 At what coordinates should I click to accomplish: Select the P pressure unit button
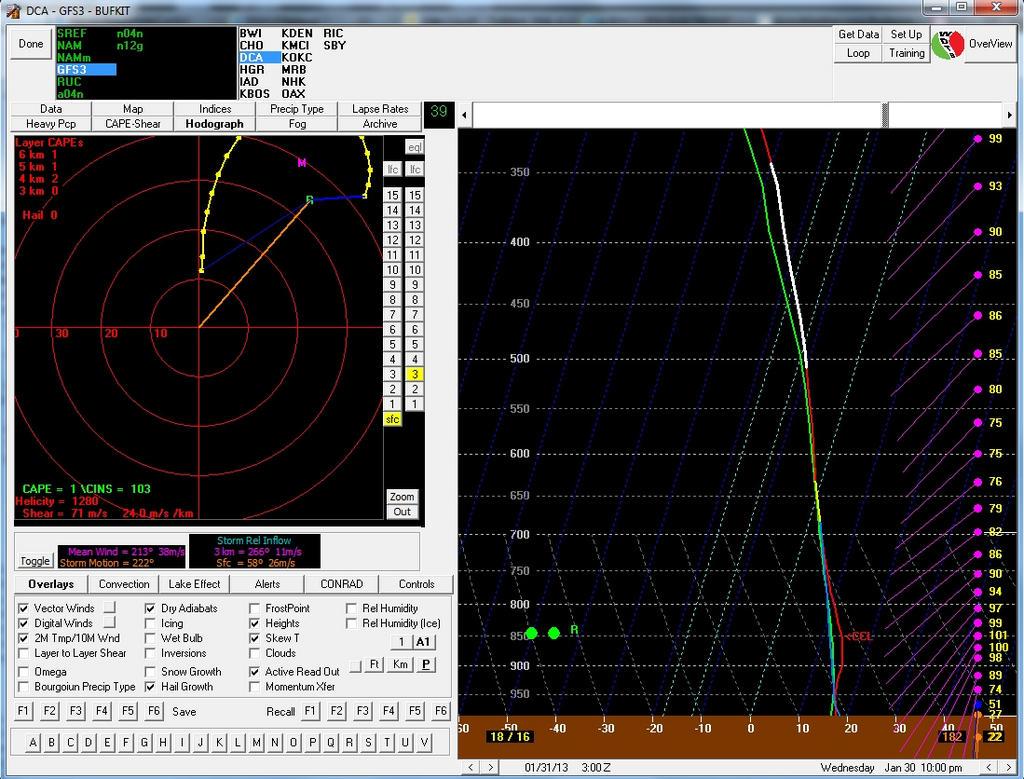click(426, 664)
